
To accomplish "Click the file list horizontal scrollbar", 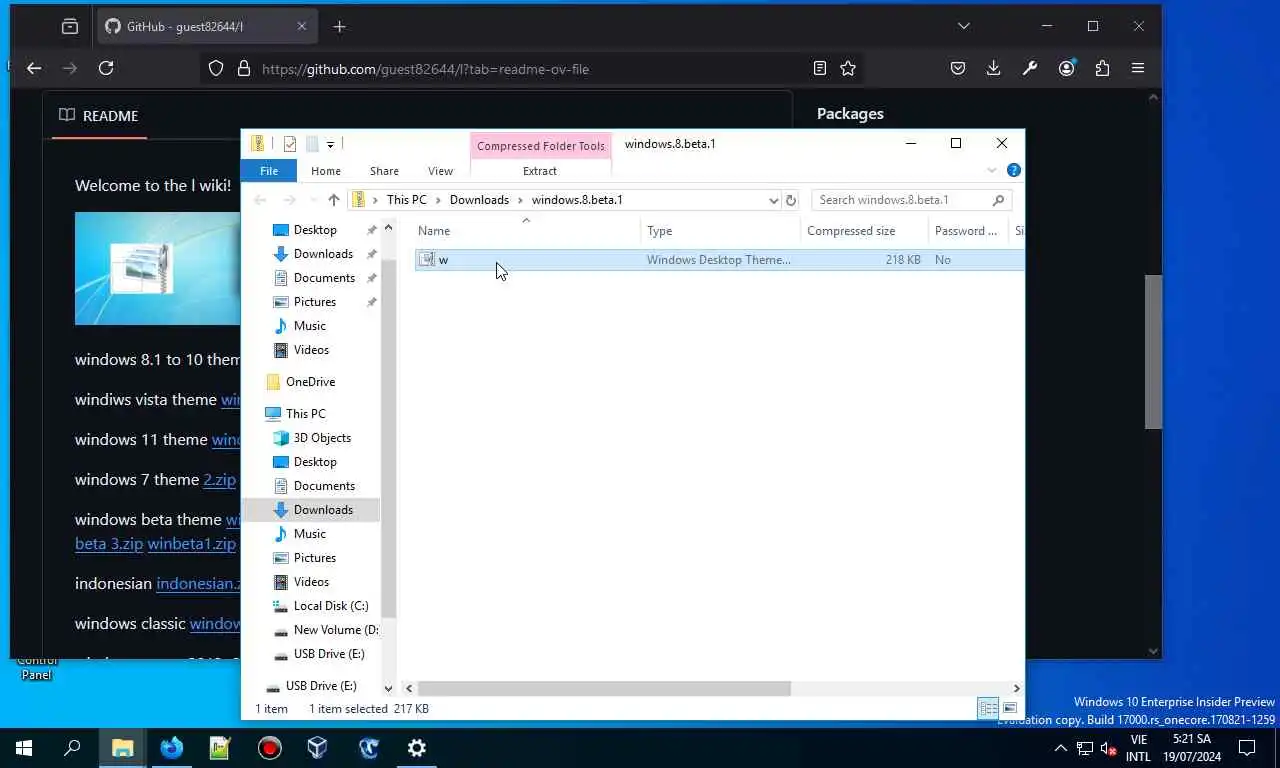I will pyautogui.click(x=604, y=688).
